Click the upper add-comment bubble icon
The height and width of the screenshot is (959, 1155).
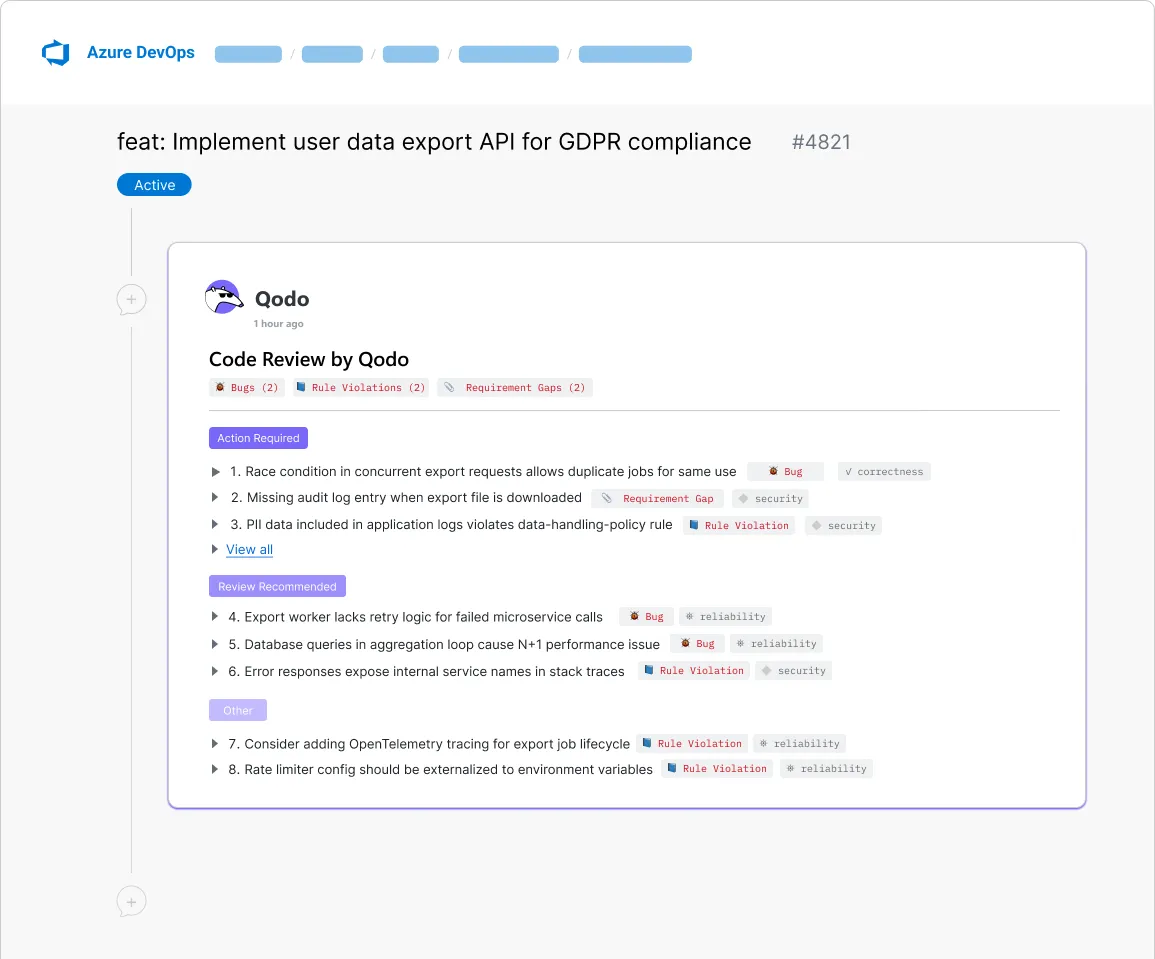pyautogui.click(x=131, y=299)
